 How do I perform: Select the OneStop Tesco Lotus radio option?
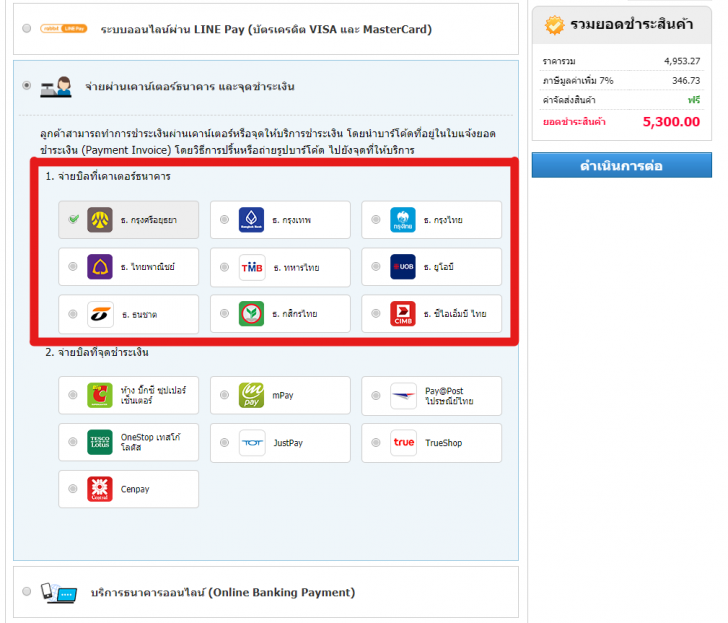(x=73, y=441)
